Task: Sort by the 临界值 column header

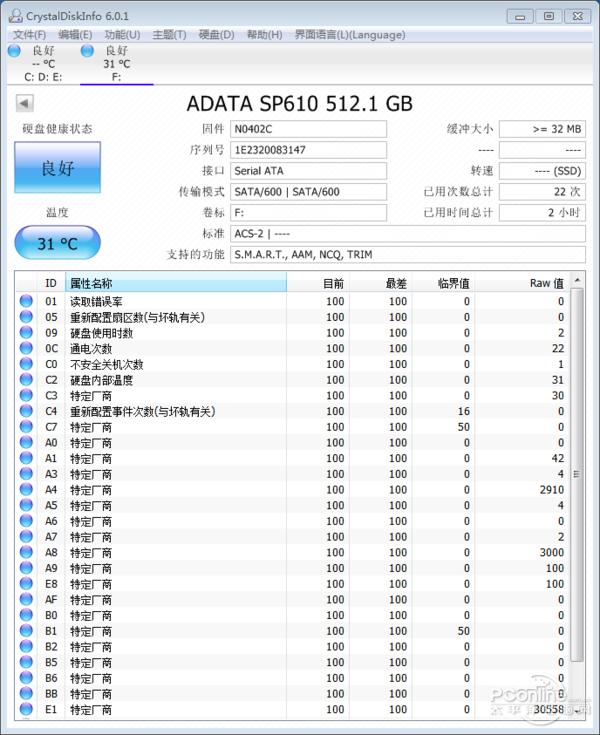Action: (443, 283)
